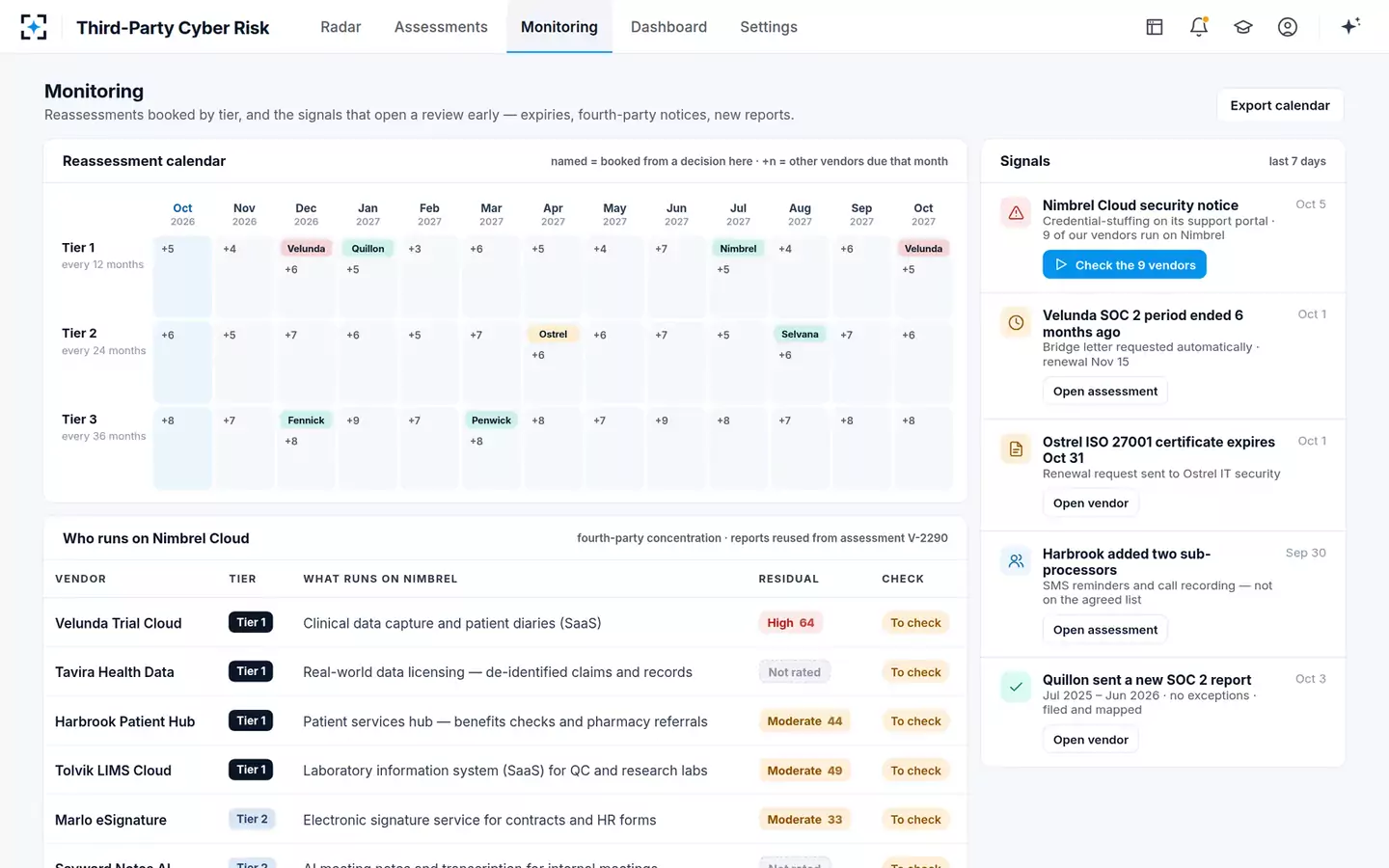Click High 64 residual badge
This screenshot has height=868, width=1389.
coord(791,623)
